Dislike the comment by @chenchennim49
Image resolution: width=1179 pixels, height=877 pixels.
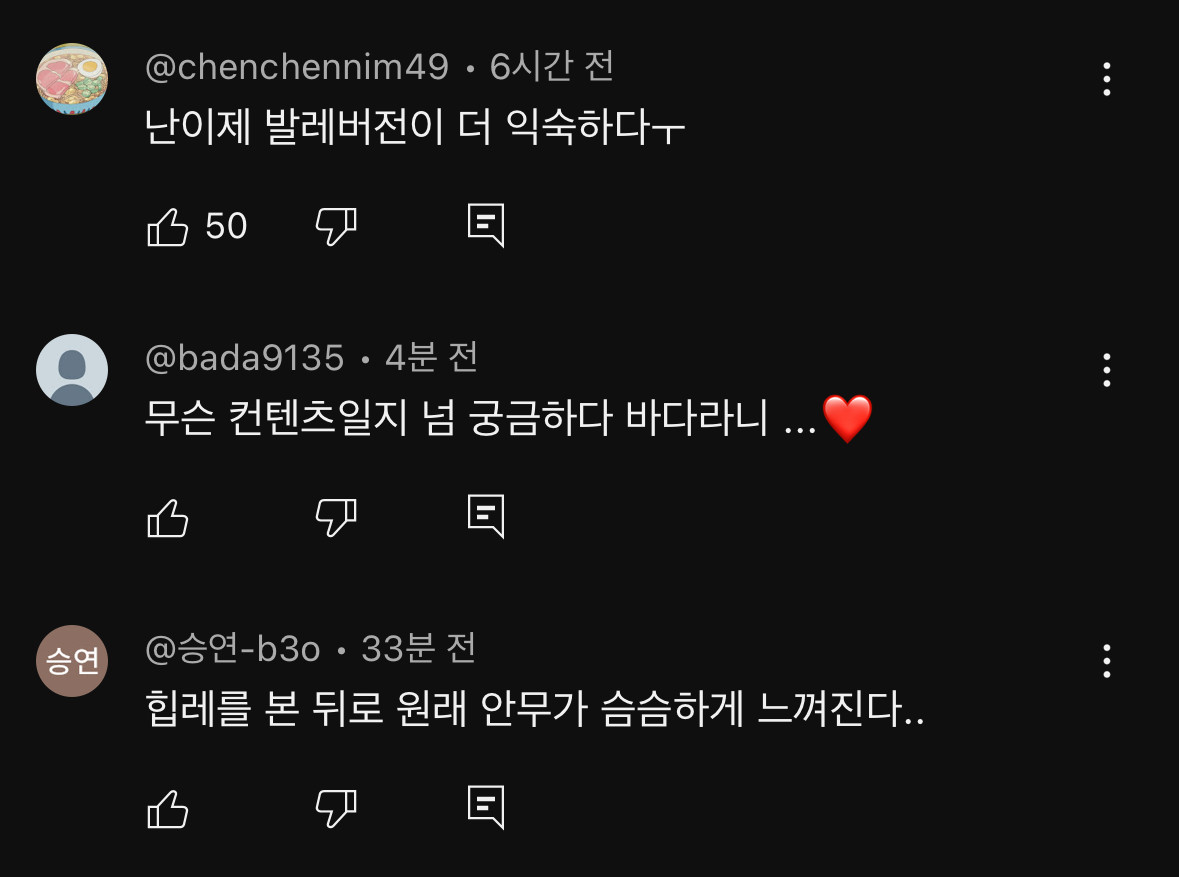coord(336,227)
